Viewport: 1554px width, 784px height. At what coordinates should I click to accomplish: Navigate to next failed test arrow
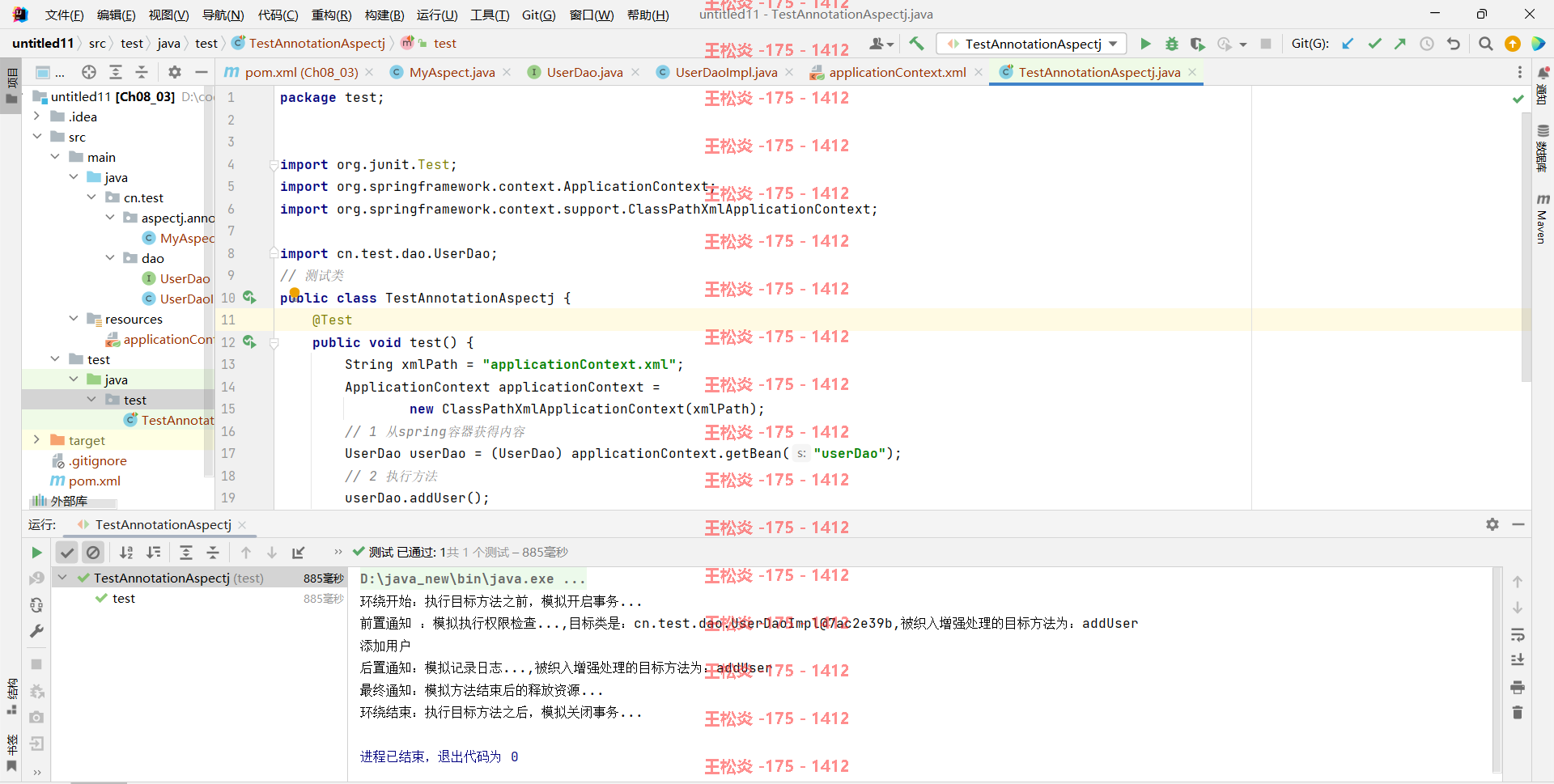pyautogui.click(x=272, y=553)
